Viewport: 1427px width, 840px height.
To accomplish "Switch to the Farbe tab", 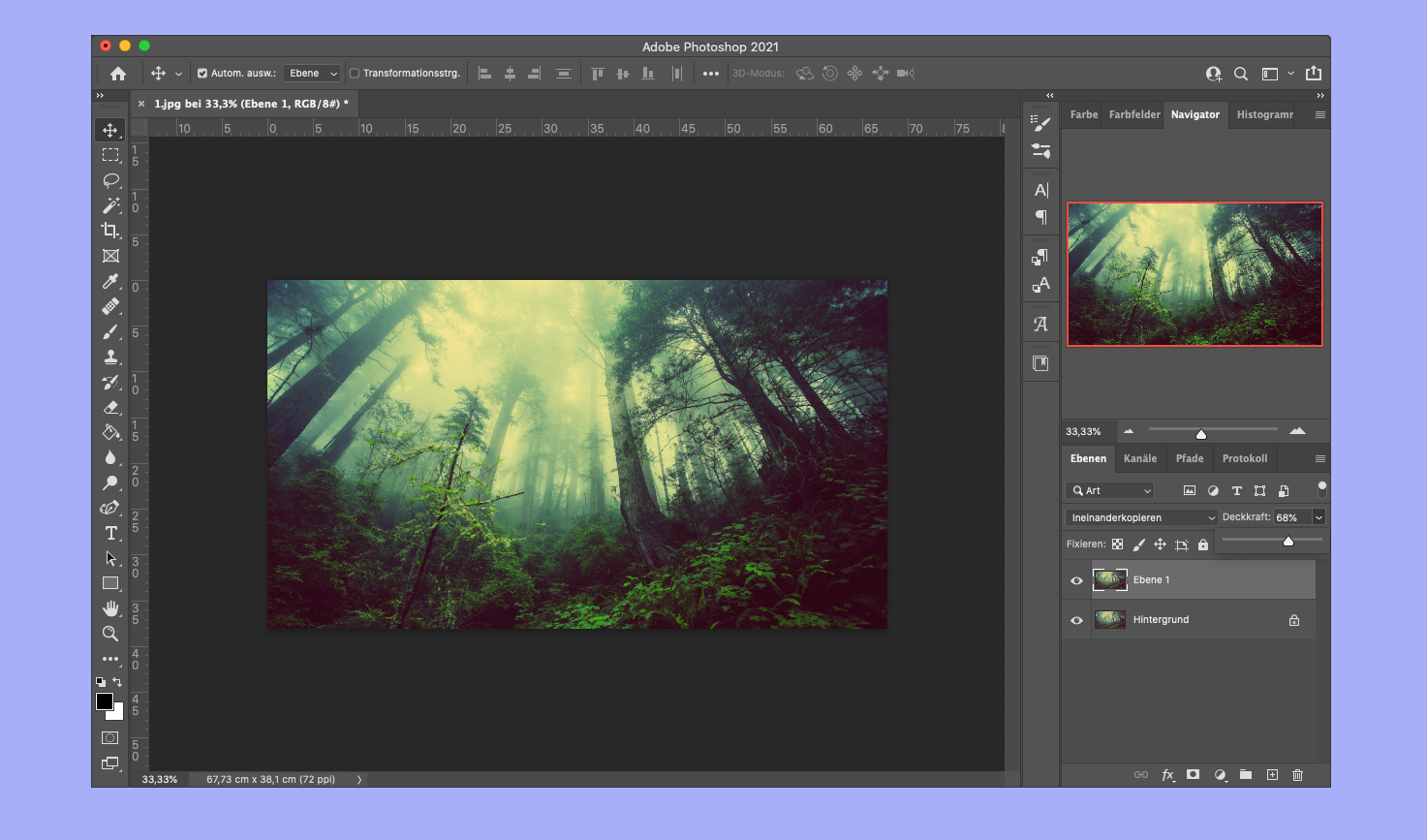I will click(x=1084, y=114).
